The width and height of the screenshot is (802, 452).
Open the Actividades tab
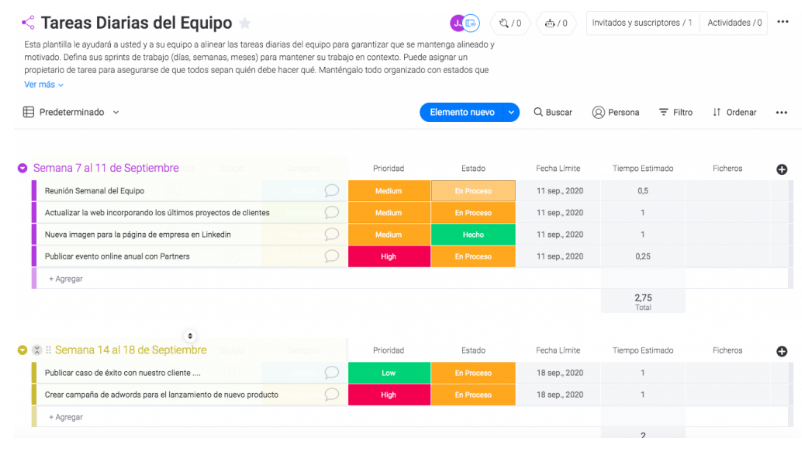[734, 22]
